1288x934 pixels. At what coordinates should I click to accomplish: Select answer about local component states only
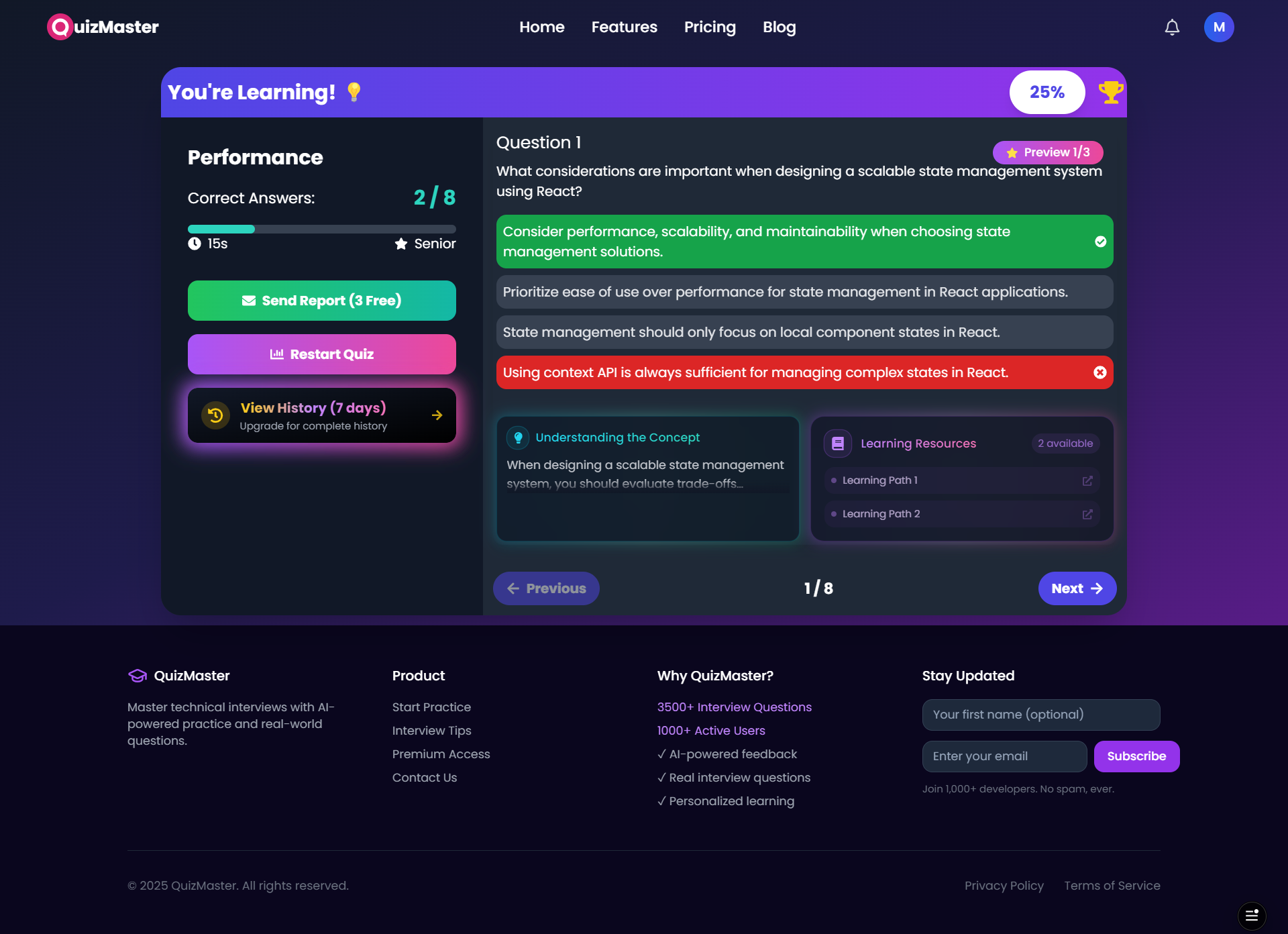[x=805, y=332]
